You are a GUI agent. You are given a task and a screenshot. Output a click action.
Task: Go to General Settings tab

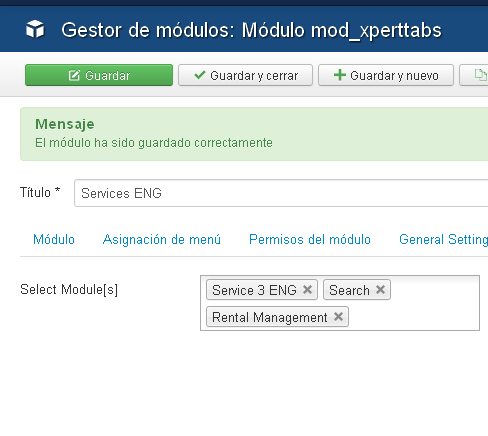pyautogui.click(x=444, y=240)
